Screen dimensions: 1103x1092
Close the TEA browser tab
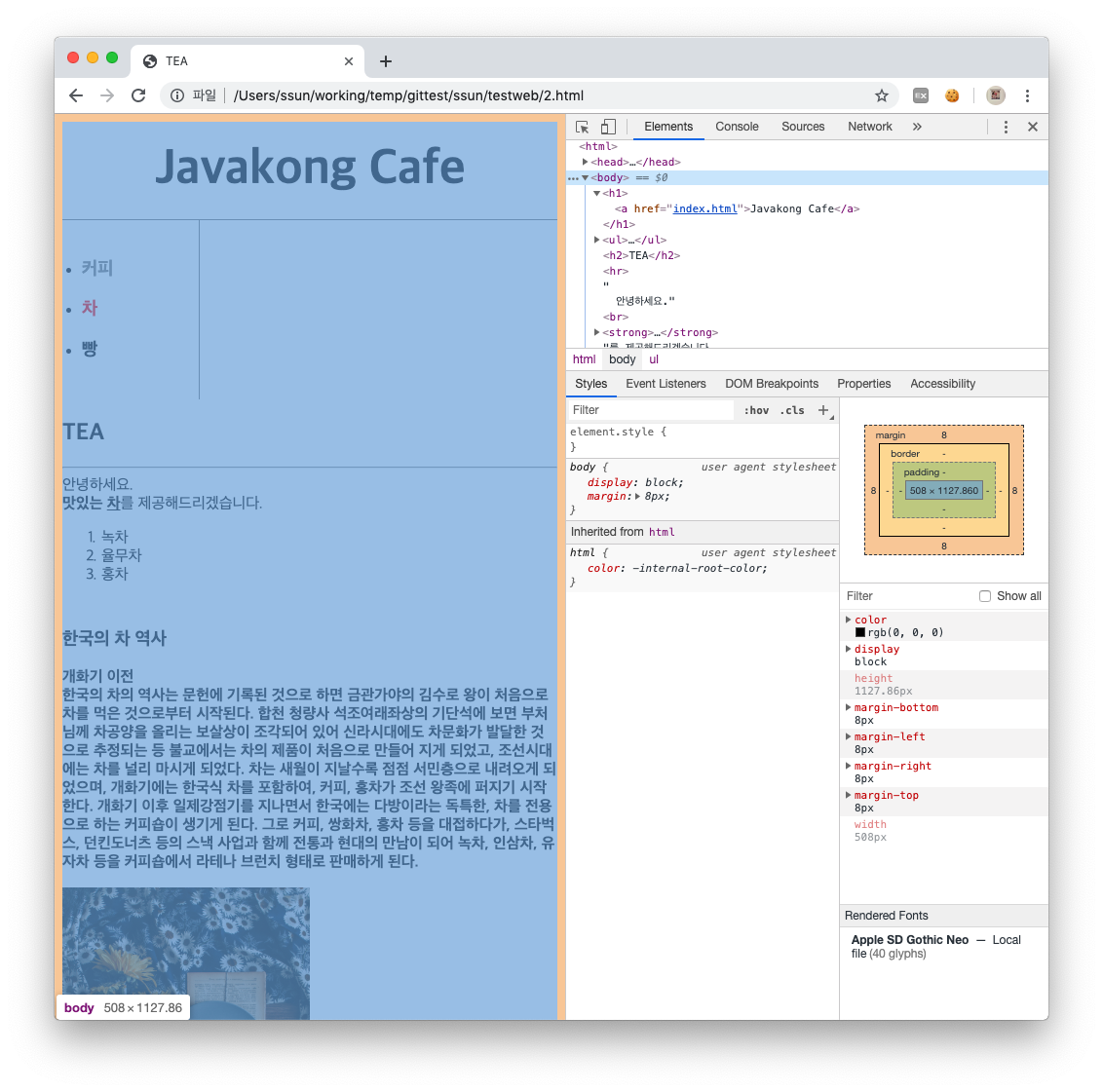pyautogui.click(x=348, y=61)
